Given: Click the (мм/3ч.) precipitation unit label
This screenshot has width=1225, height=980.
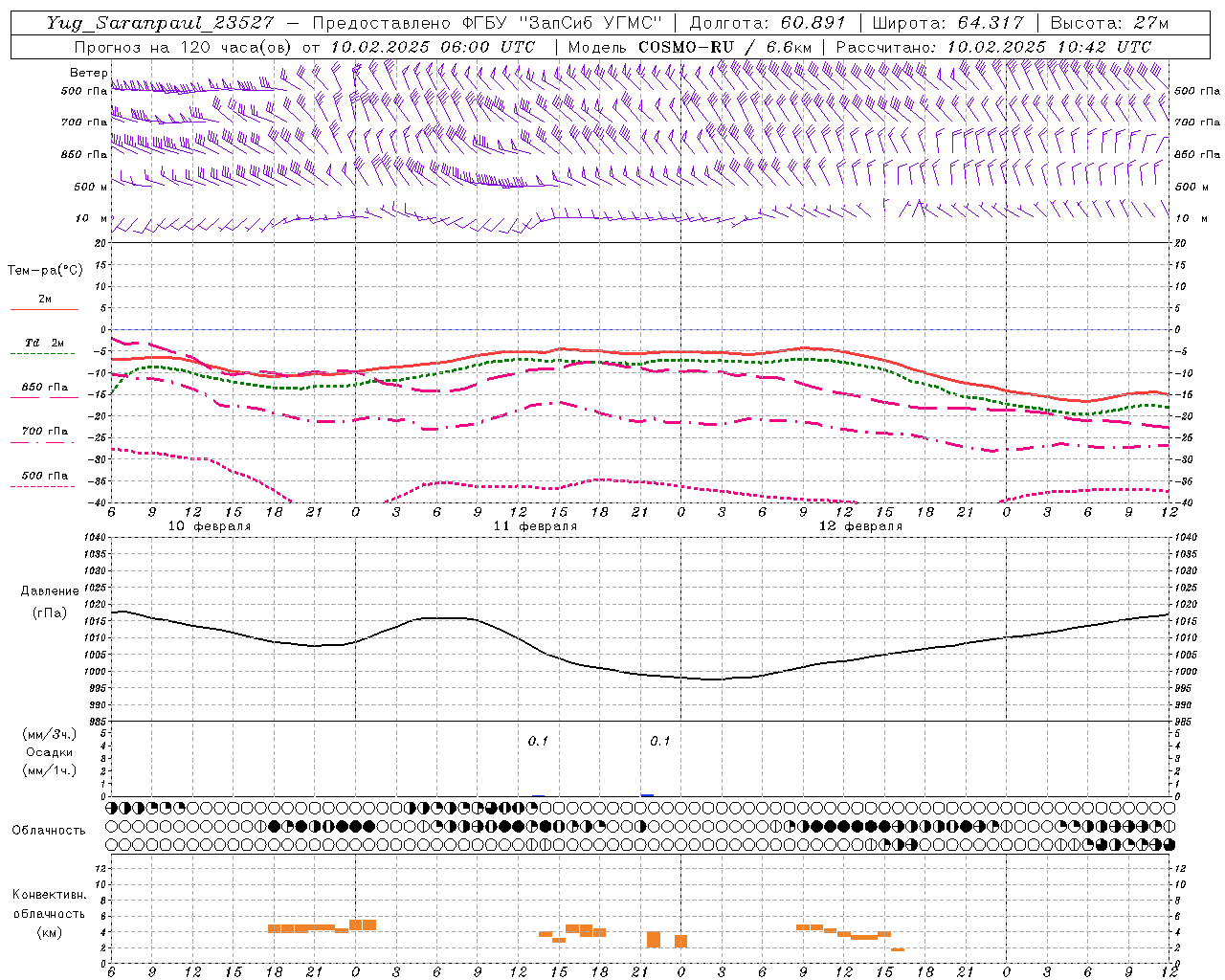Looking at the screenshot, I should [49, 734].
